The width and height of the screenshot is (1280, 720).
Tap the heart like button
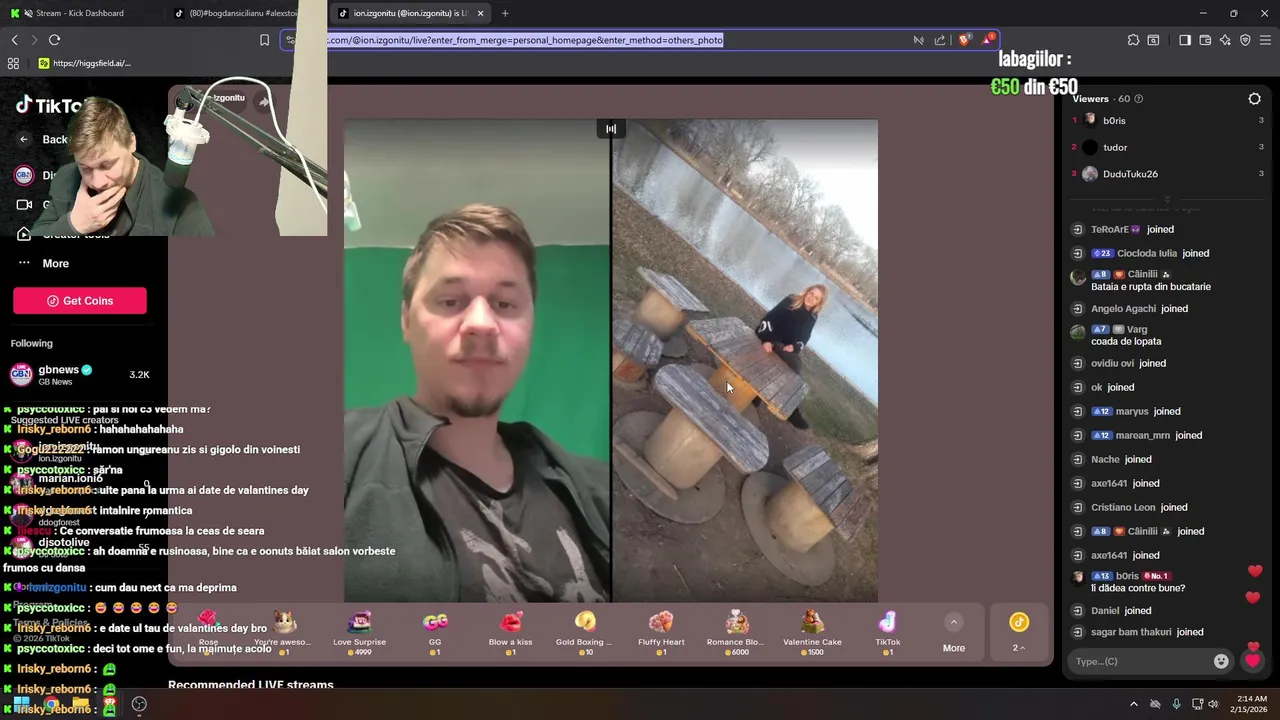[1252, 661]
